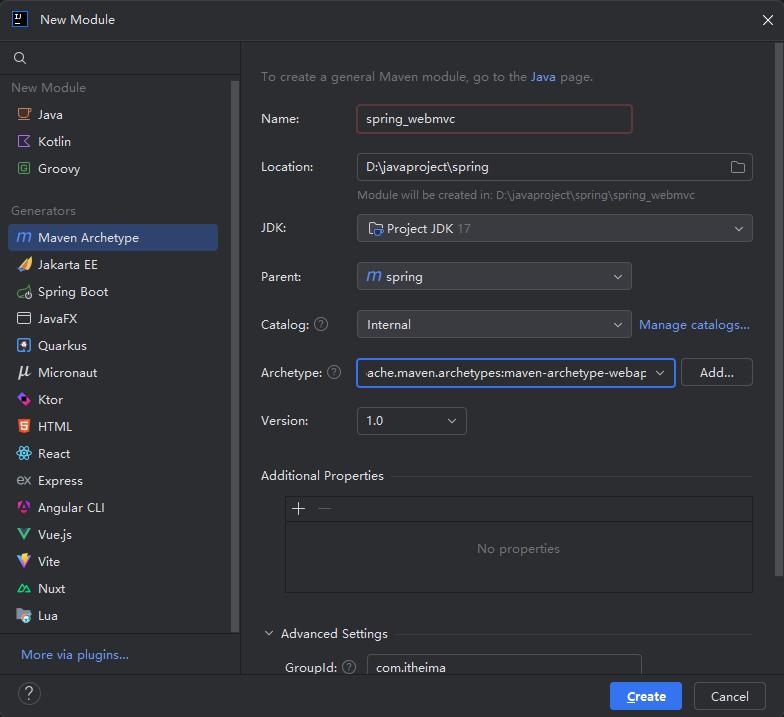Choose the Express generator

point(113,480)
